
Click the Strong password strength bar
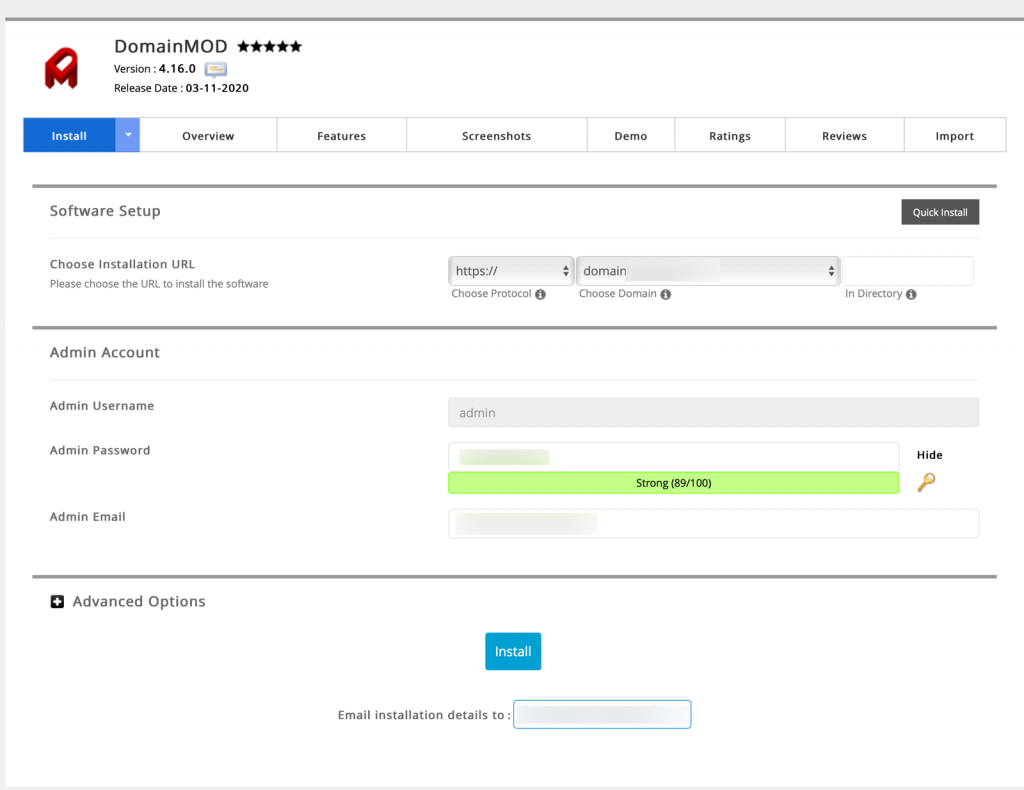point(673,483)
